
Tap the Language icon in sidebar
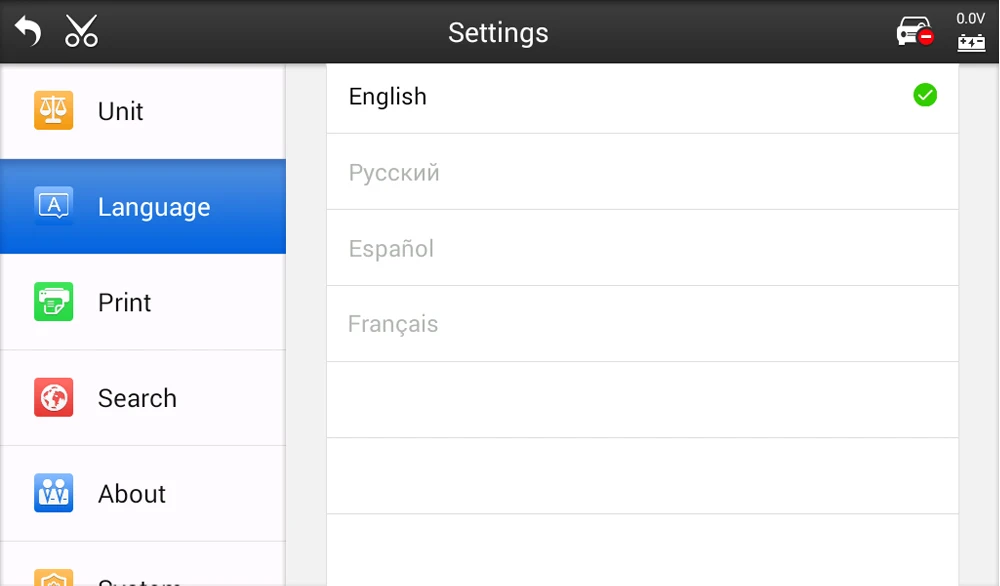click(54, 206)
